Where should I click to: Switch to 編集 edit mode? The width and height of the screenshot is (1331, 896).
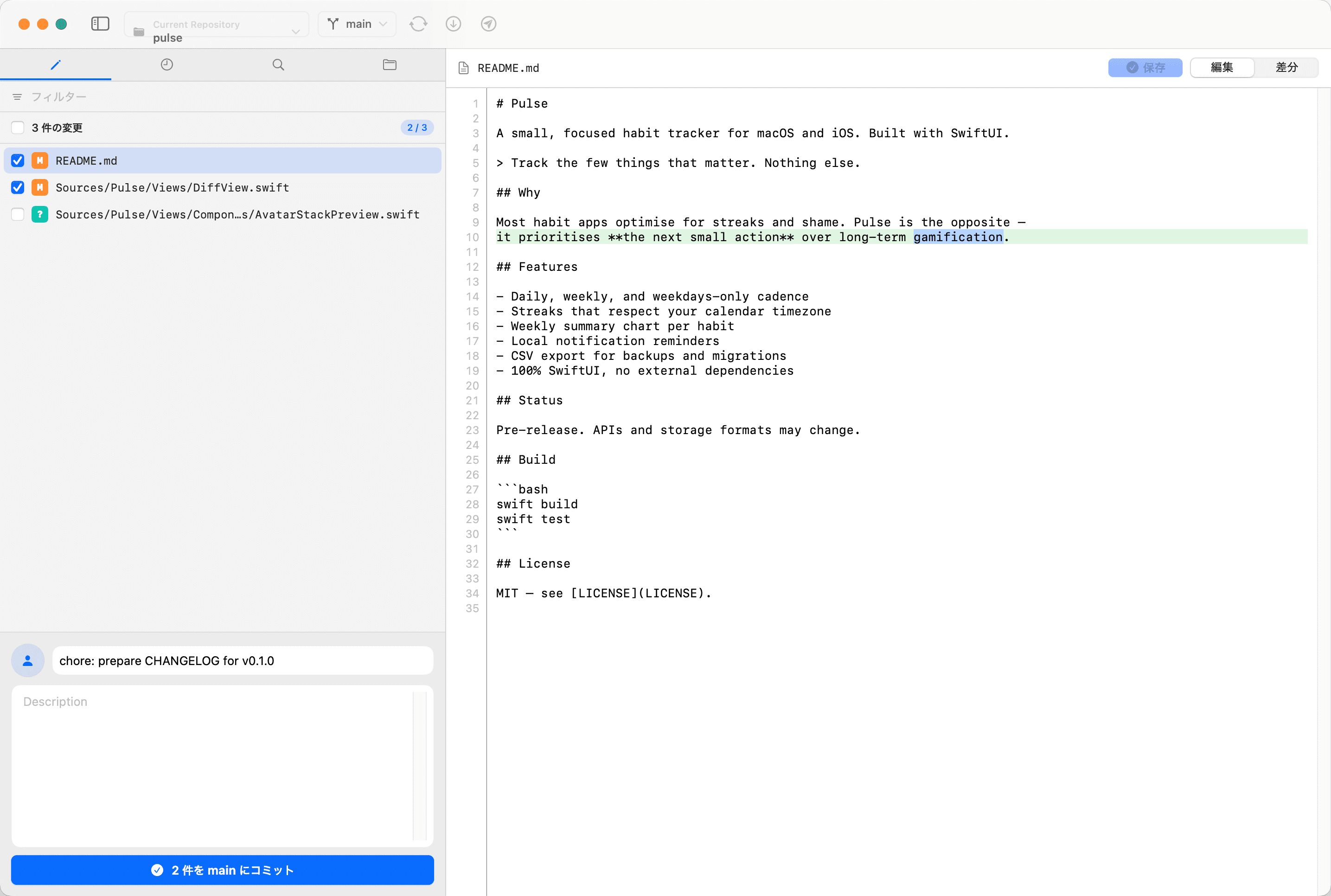1222,67
